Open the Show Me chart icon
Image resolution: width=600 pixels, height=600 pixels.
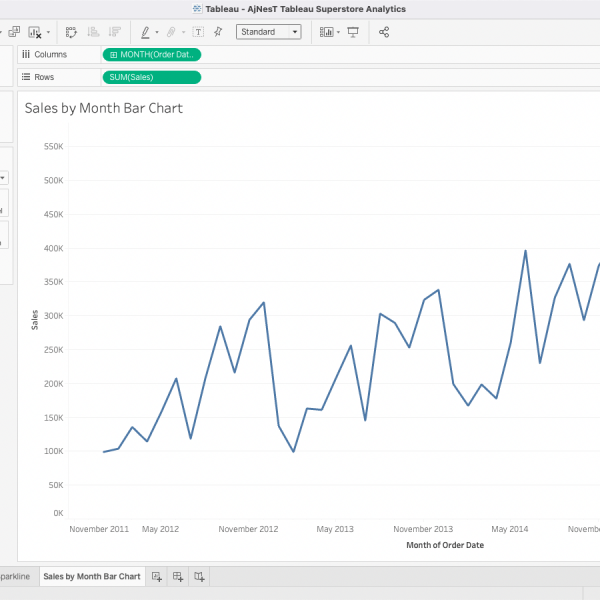click(326, 32)
